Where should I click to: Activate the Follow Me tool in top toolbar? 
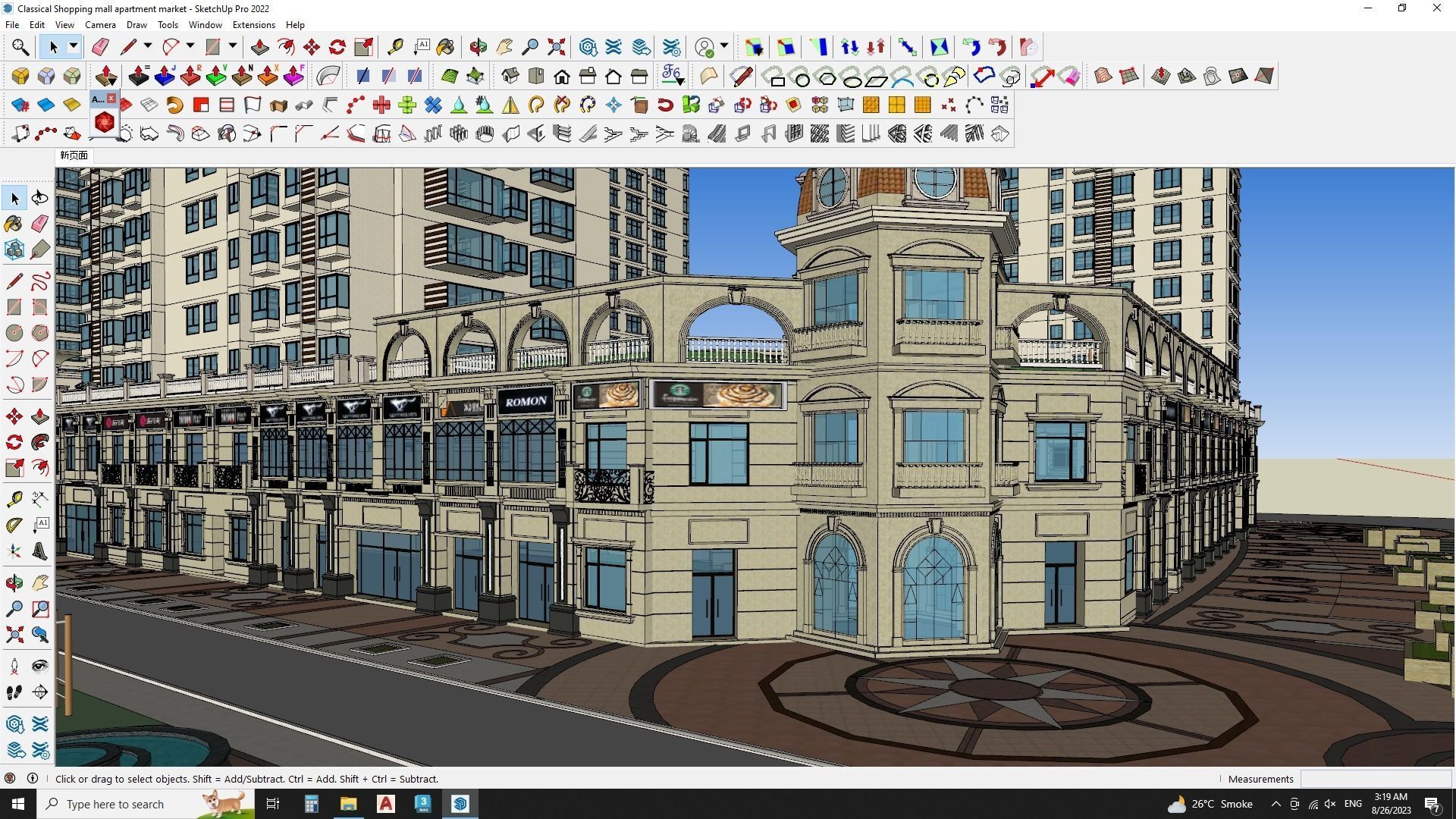click(x=286, y=47)
